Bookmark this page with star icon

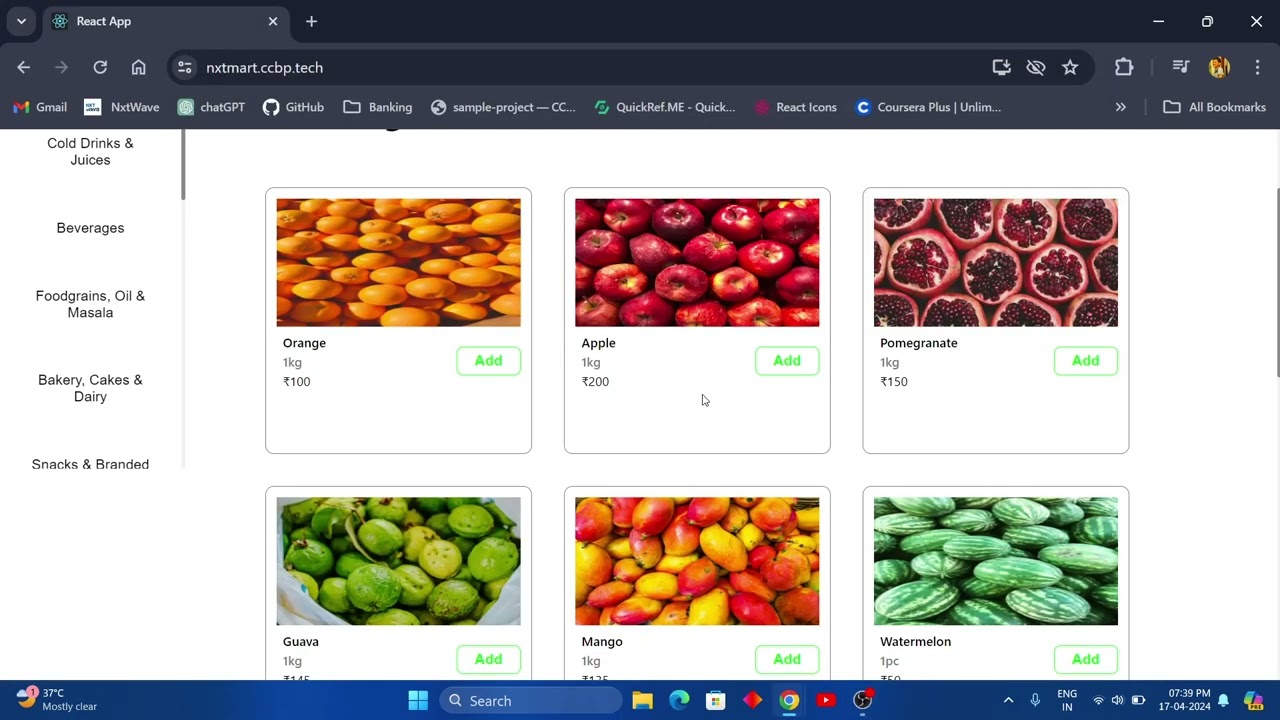1070,67
